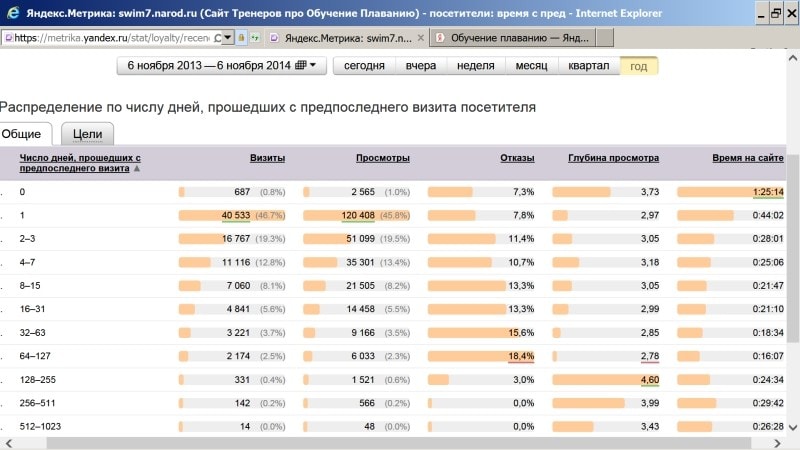Click the refresh icon in address bar
Image resolution: width=800 pixels, height=450 pixels.
(x=218, y=38)
